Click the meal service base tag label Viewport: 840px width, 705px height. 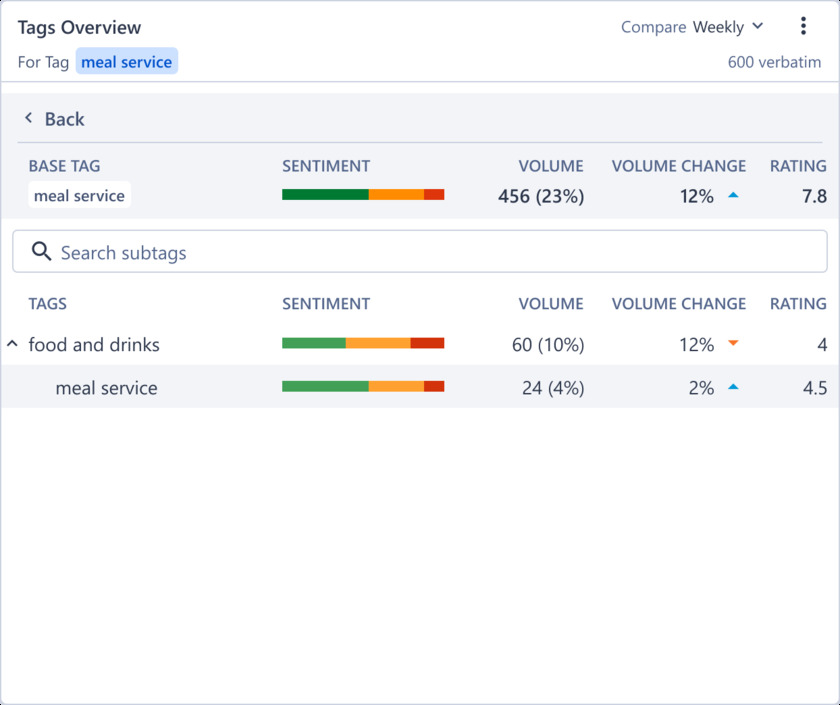click(79, 196)
